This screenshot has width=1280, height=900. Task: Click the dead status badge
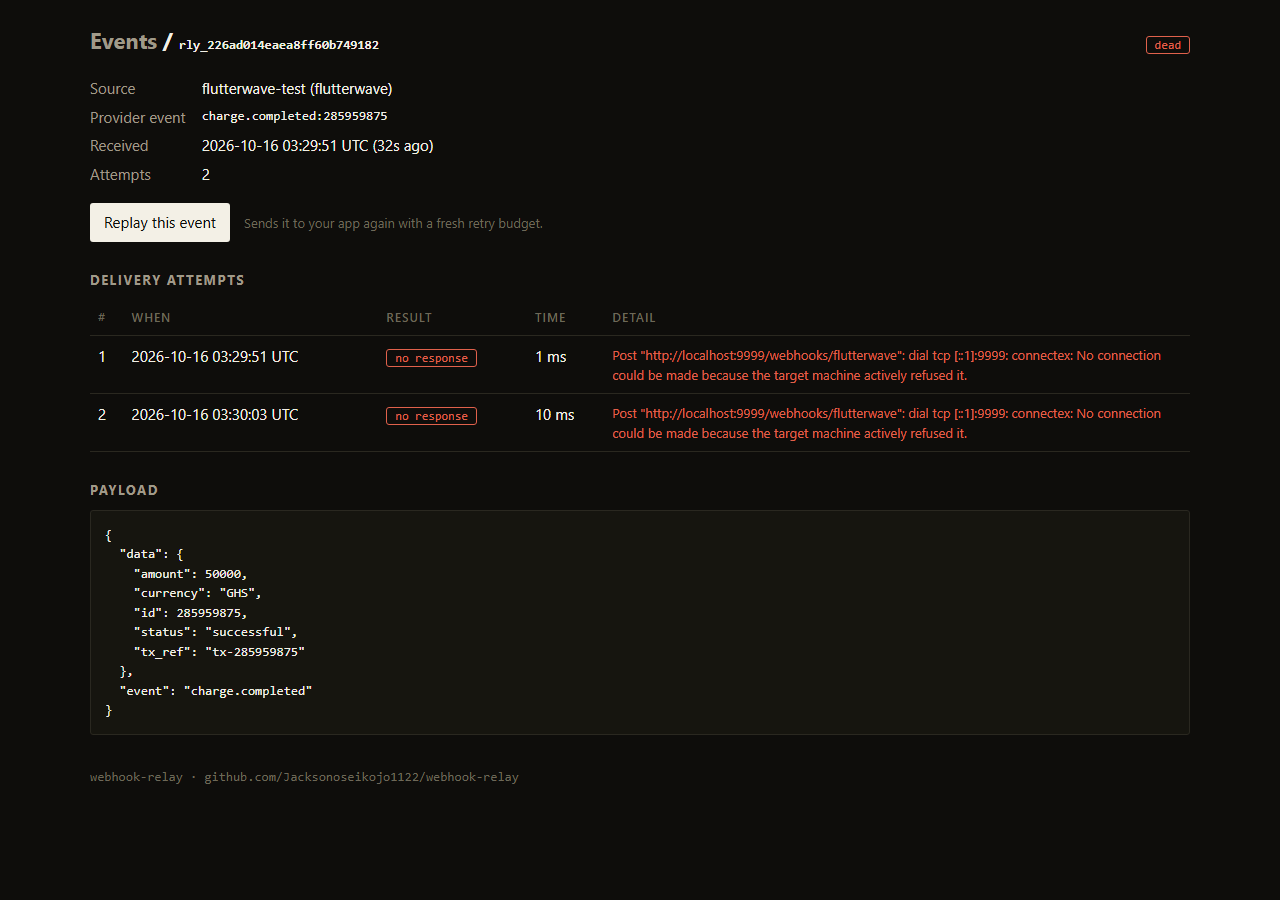coord(1167,45)
